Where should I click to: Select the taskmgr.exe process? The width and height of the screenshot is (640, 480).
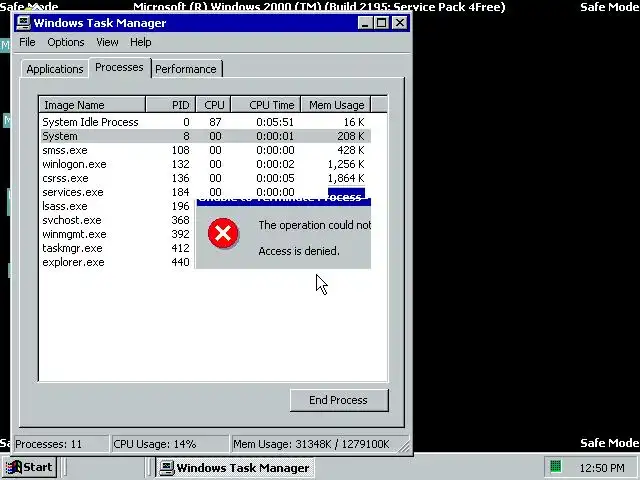118,248
